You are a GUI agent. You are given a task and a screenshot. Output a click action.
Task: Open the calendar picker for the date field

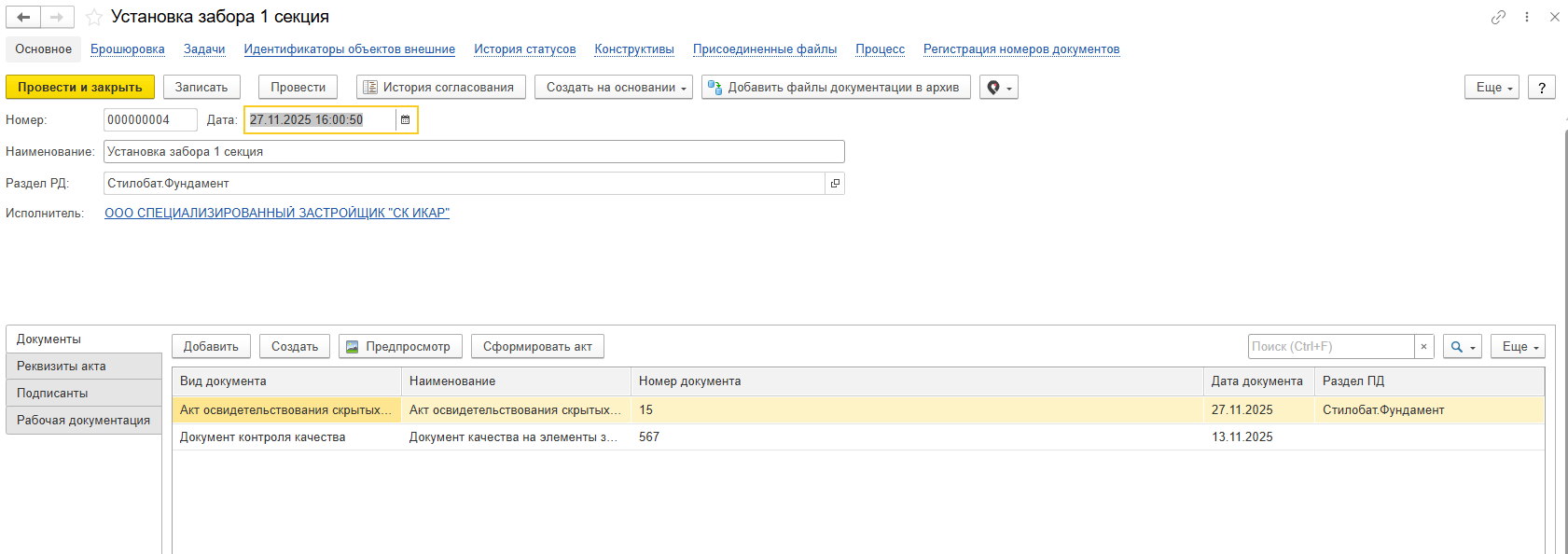406,119
